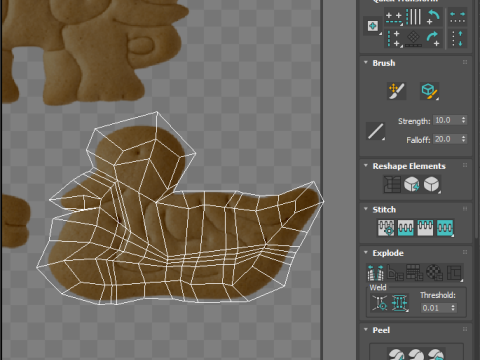Viewport: 480px width, 360px height.
Task: Click the Falloff spinner arrows
Action: click(463, 139)
